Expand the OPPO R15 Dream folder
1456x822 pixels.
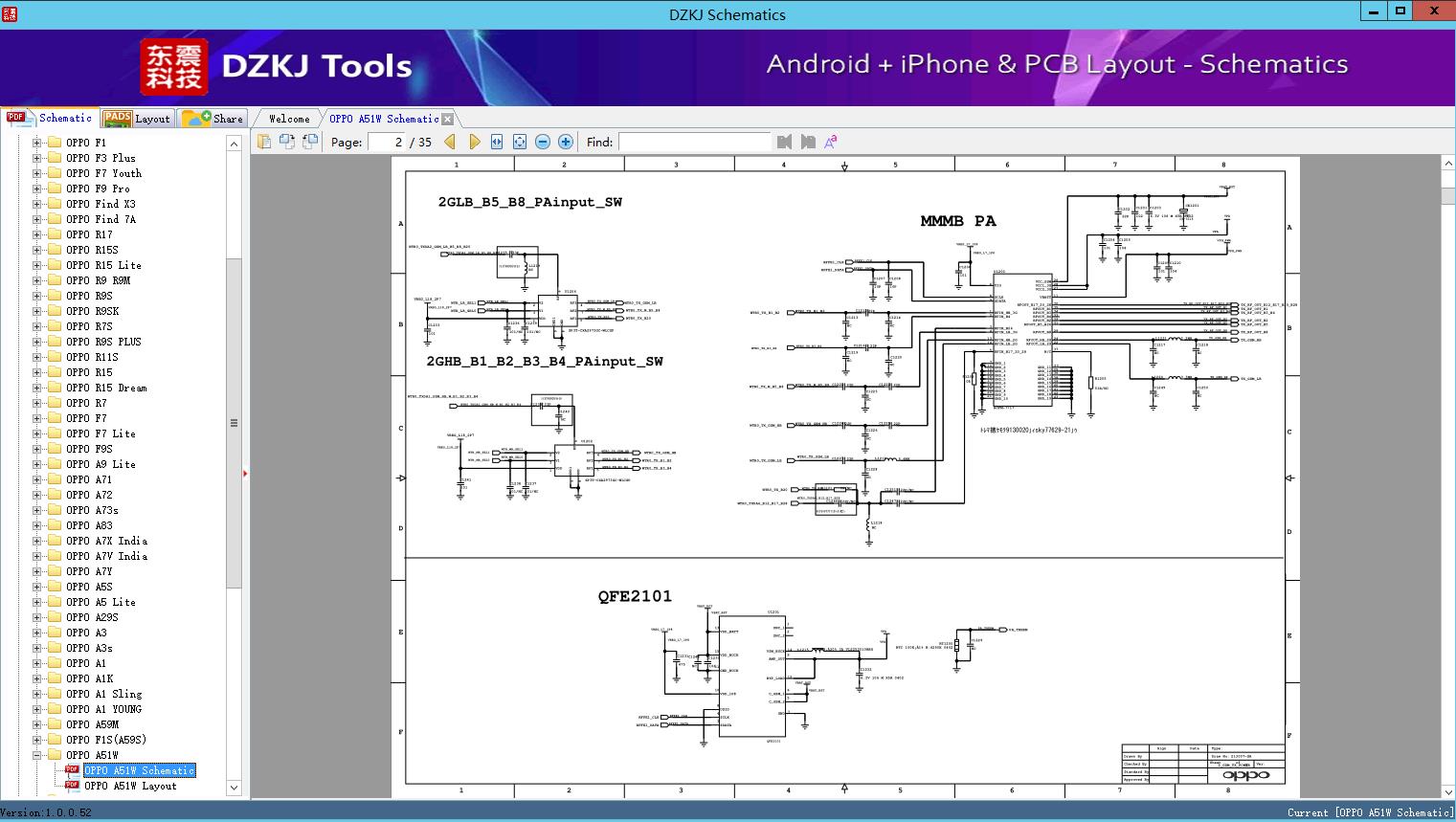[36, 388]
